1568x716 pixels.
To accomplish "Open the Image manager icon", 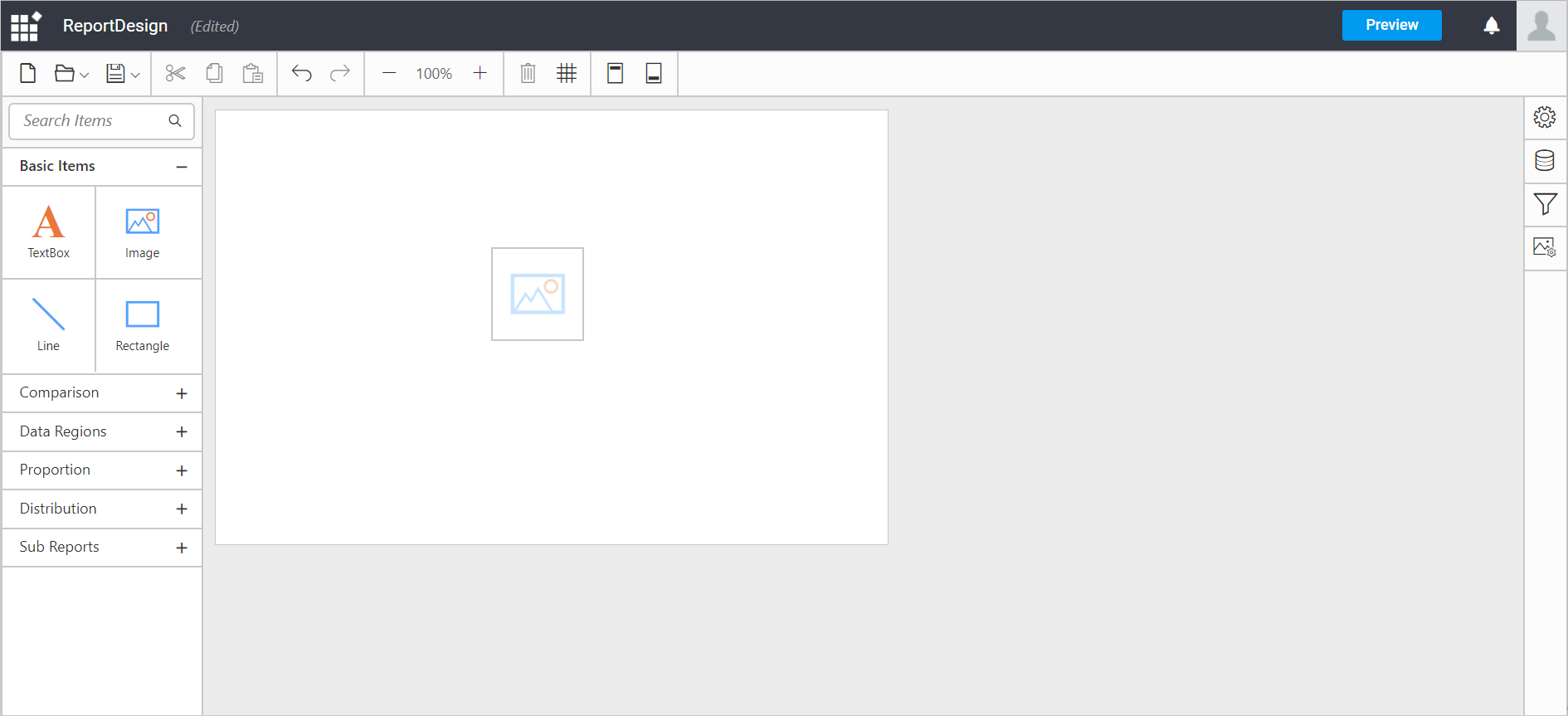I will (1544, 247).
